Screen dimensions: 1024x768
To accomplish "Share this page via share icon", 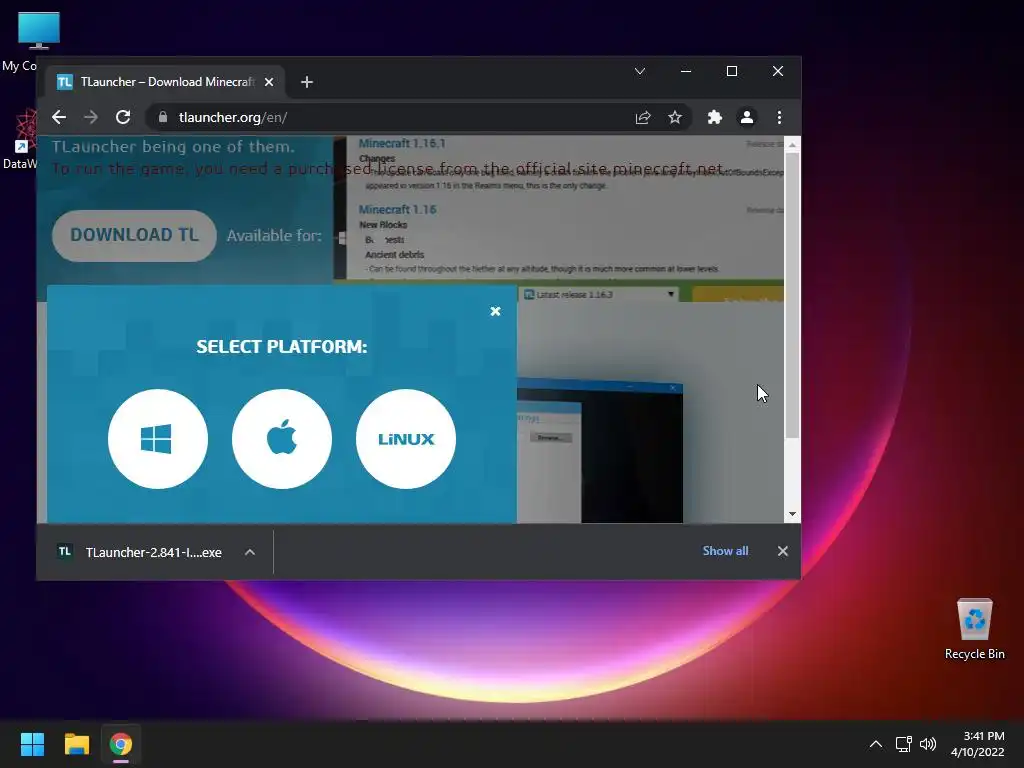I will [643, 118].
